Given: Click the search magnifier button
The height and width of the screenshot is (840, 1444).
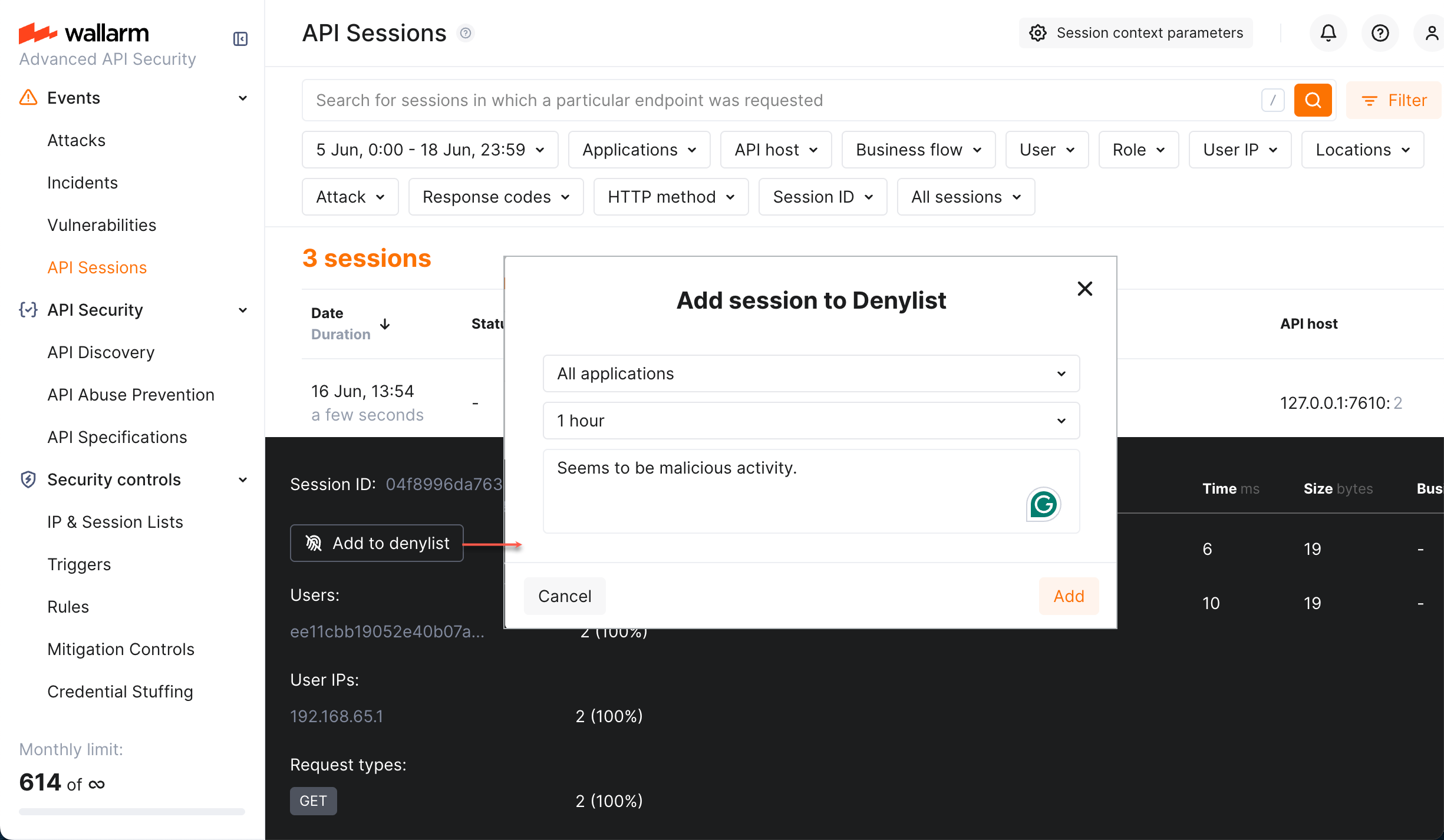Looking at the screenshot, I should click(x=1313, y=100).
